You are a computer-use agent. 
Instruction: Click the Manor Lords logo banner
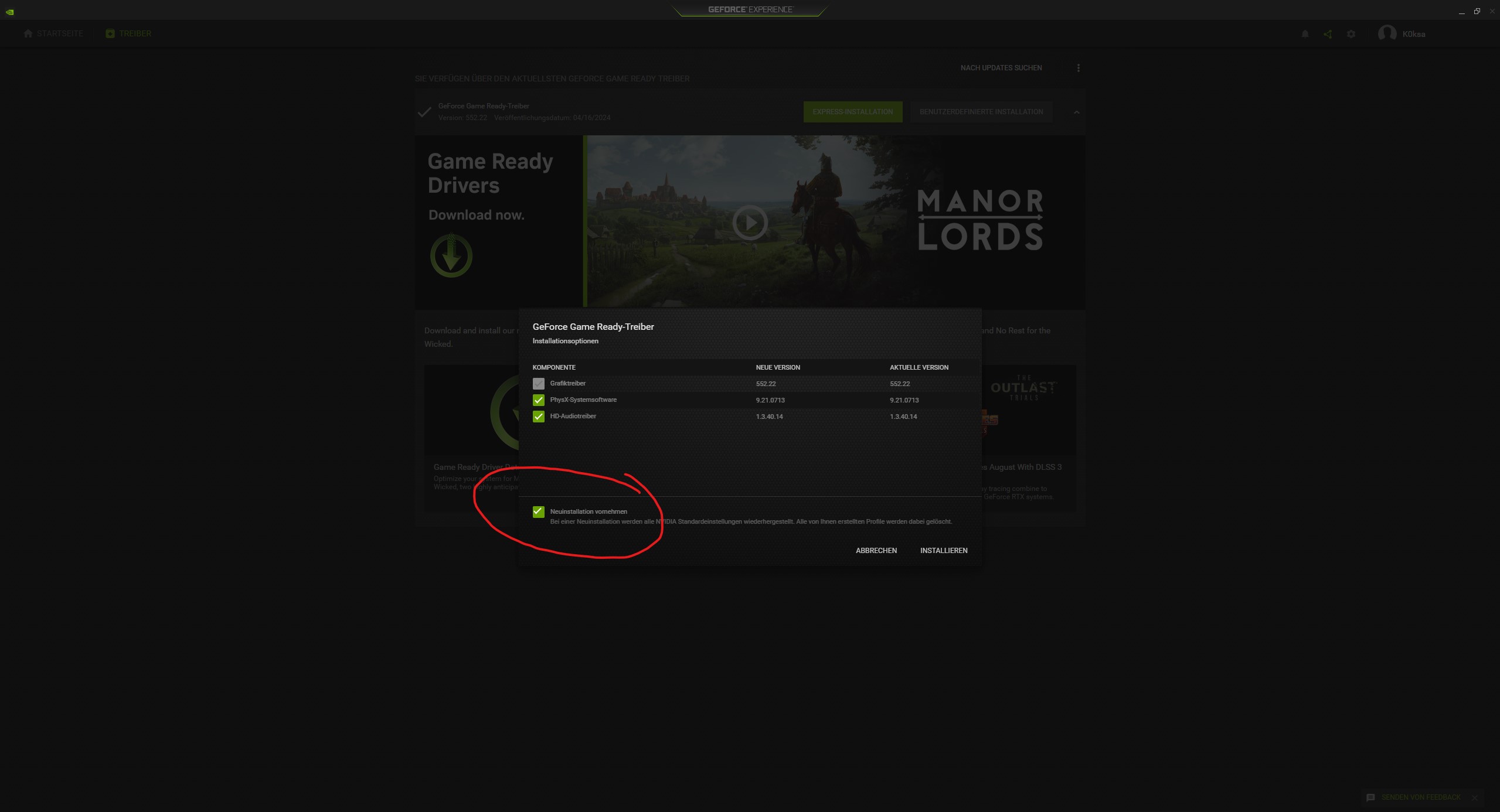[980, 220]
